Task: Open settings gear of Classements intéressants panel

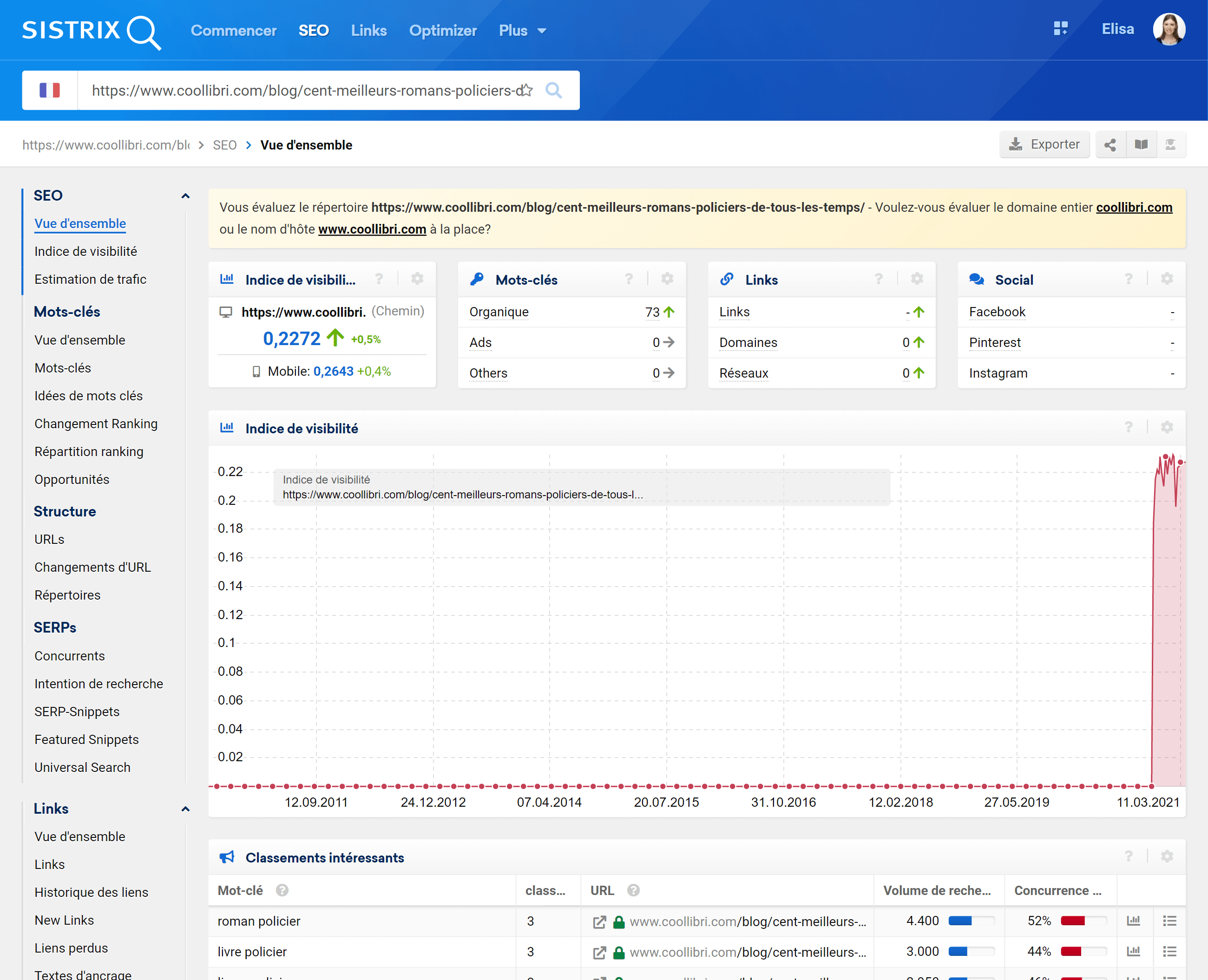Action: pyautogui.click(x=1167, y=856)
